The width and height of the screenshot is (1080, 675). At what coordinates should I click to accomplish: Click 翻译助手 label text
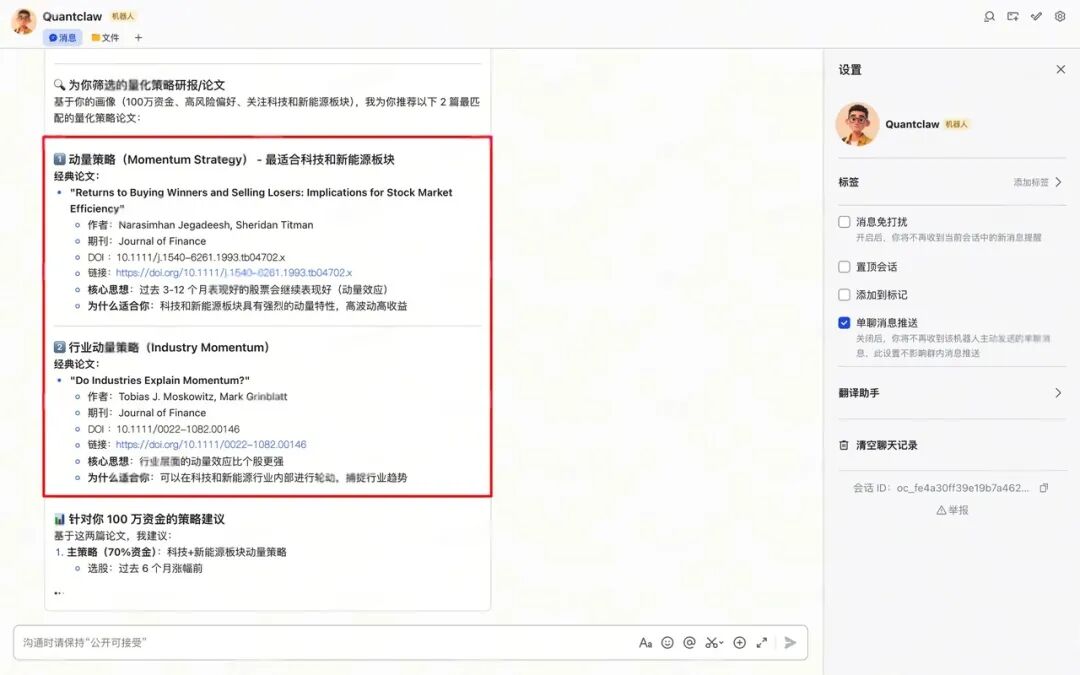859,393
